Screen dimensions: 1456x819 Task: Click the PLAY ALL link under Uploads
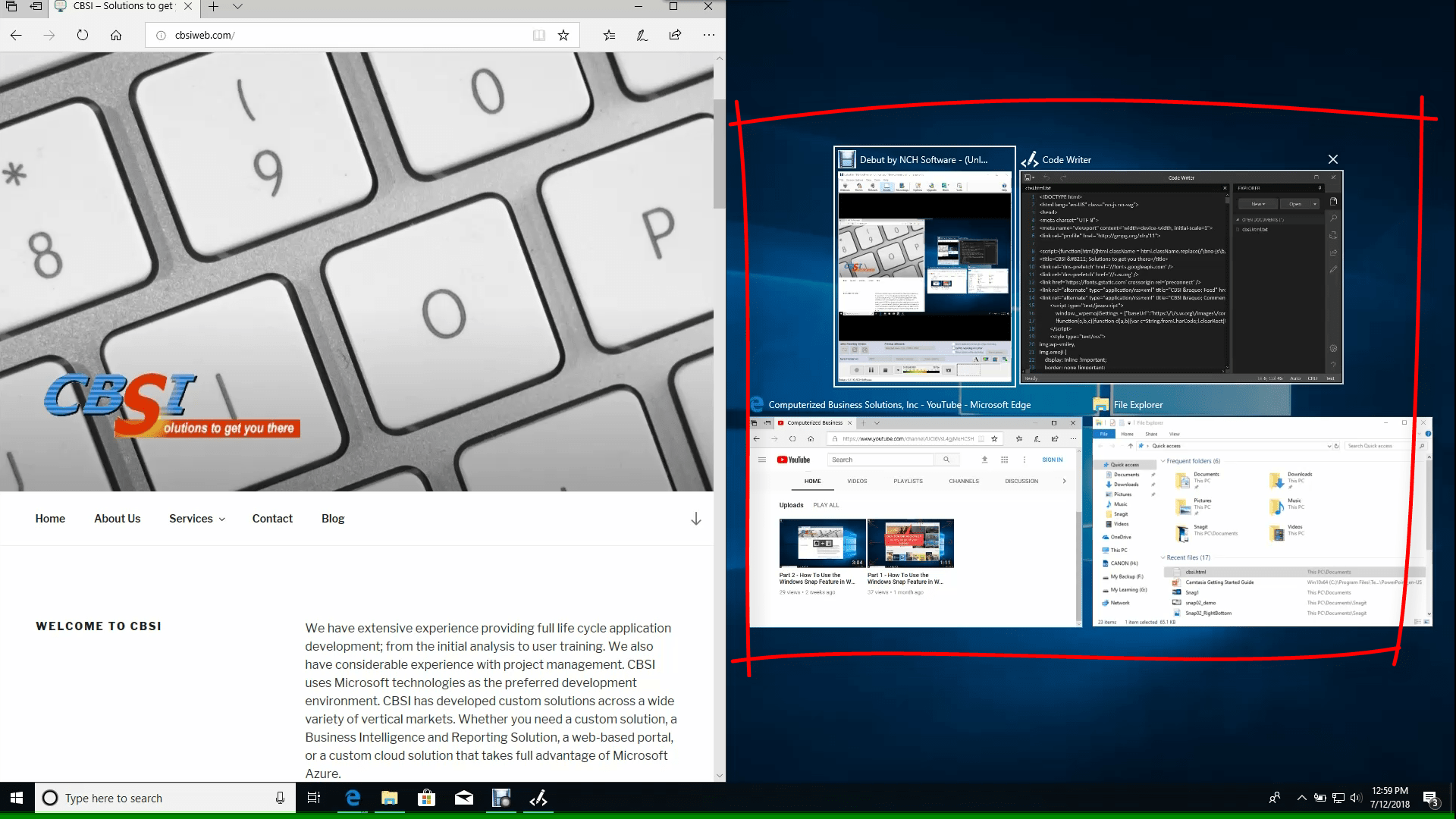827,505
